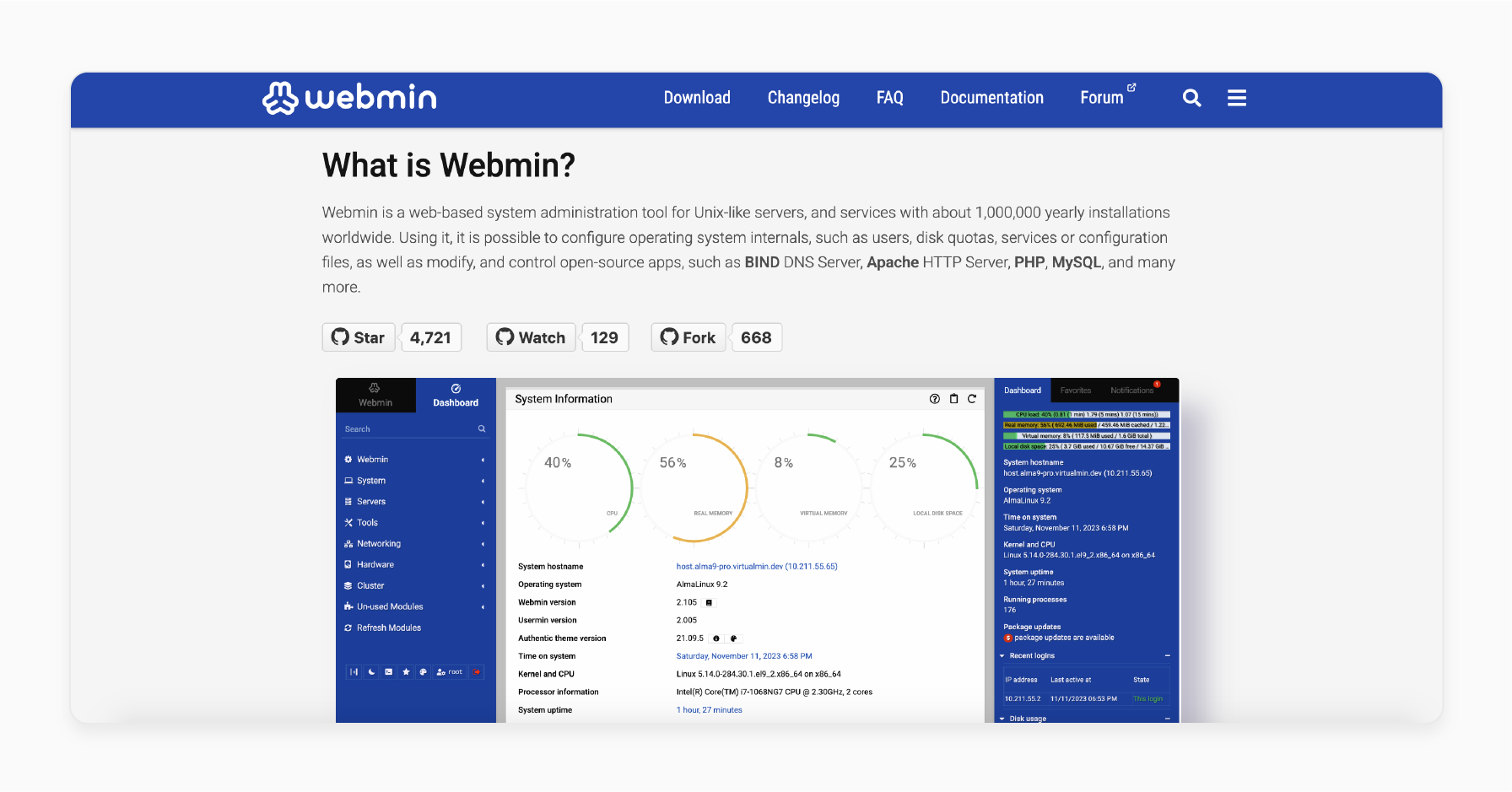Minimize Recent logins with minus icon
1512x792 pixels.
pyautogui.click(x=1167, y=655)
